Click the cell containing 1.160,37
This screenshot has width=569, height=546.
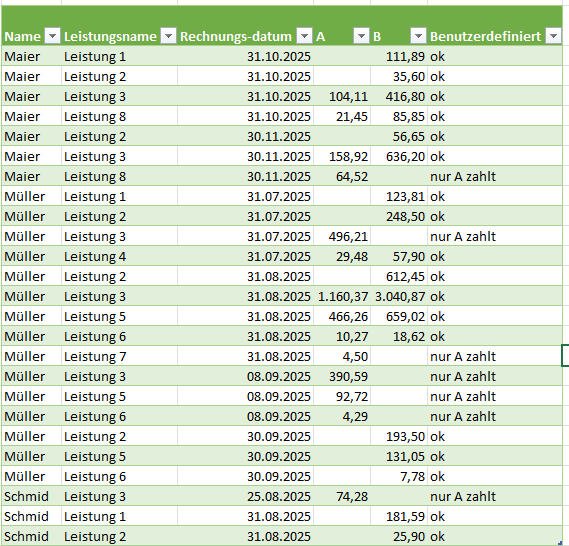(342, 296)
